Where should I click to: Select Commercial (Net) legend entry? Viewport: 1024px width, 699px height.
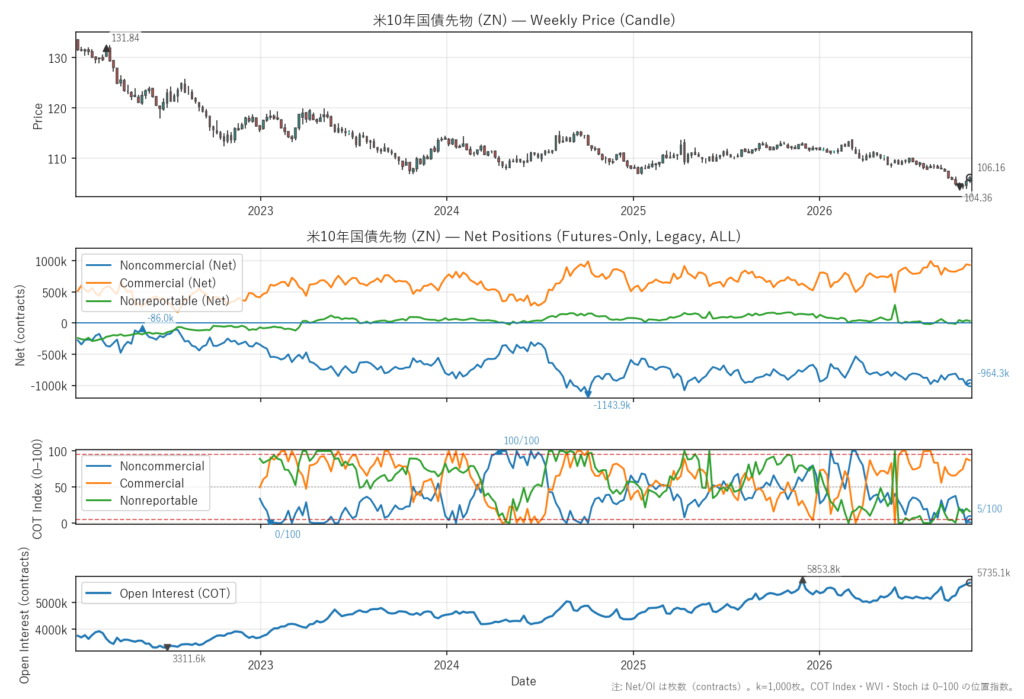coord(167,283)
